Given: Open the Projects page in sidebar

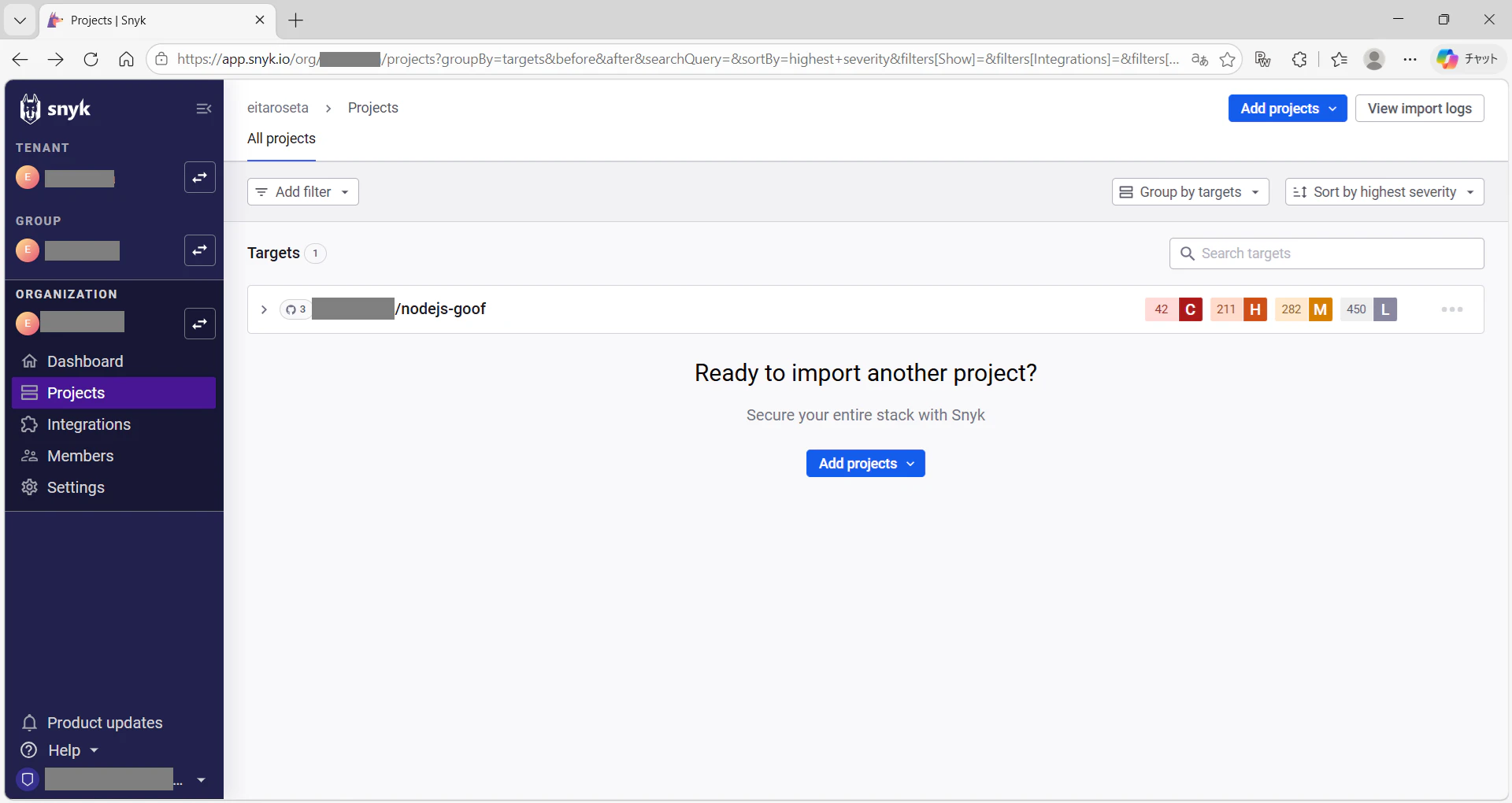Looking at the screenshot, I should 114,393.
